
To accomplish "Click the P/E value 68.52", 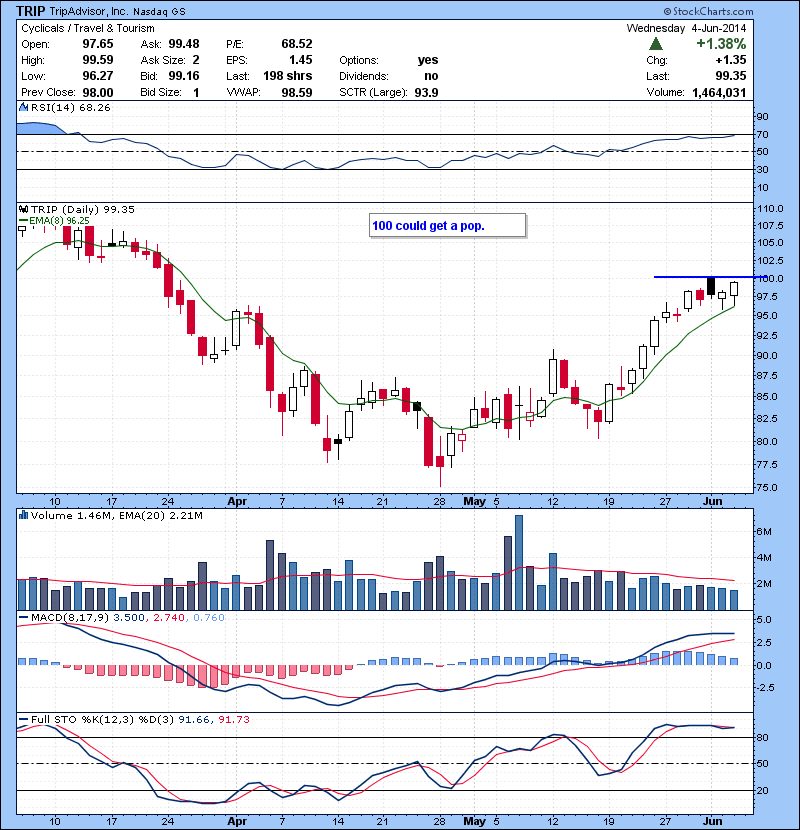I will point(296,44).
